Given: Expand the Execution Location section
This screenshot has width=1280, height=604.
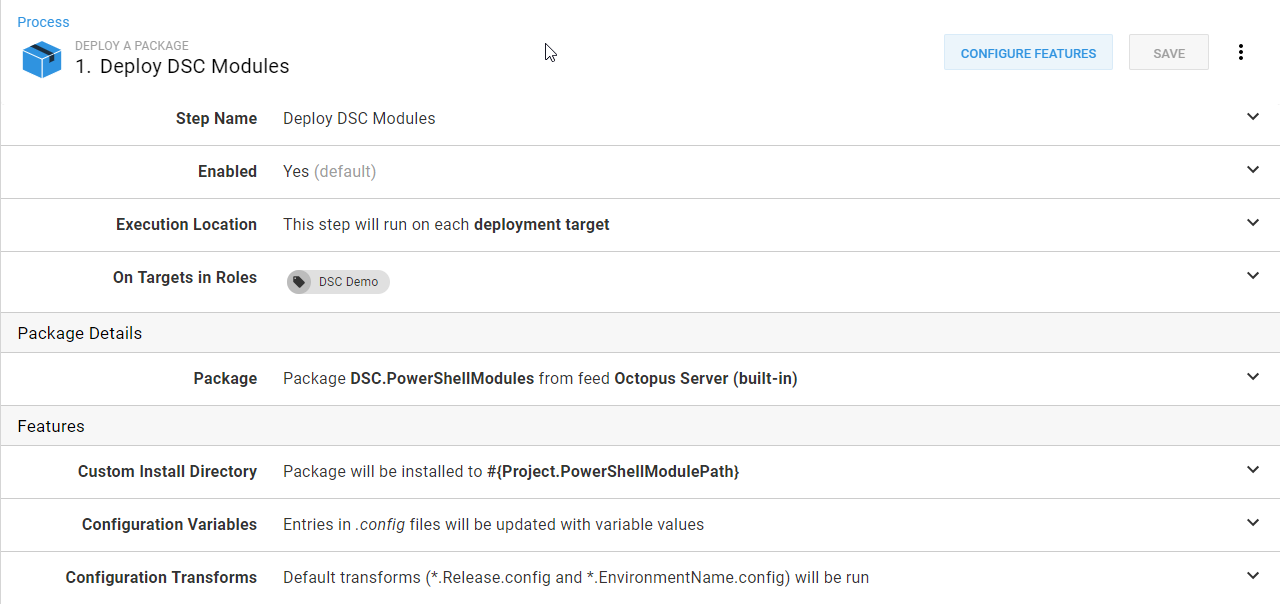Looking at the screenshot, I should (1253, 223).
